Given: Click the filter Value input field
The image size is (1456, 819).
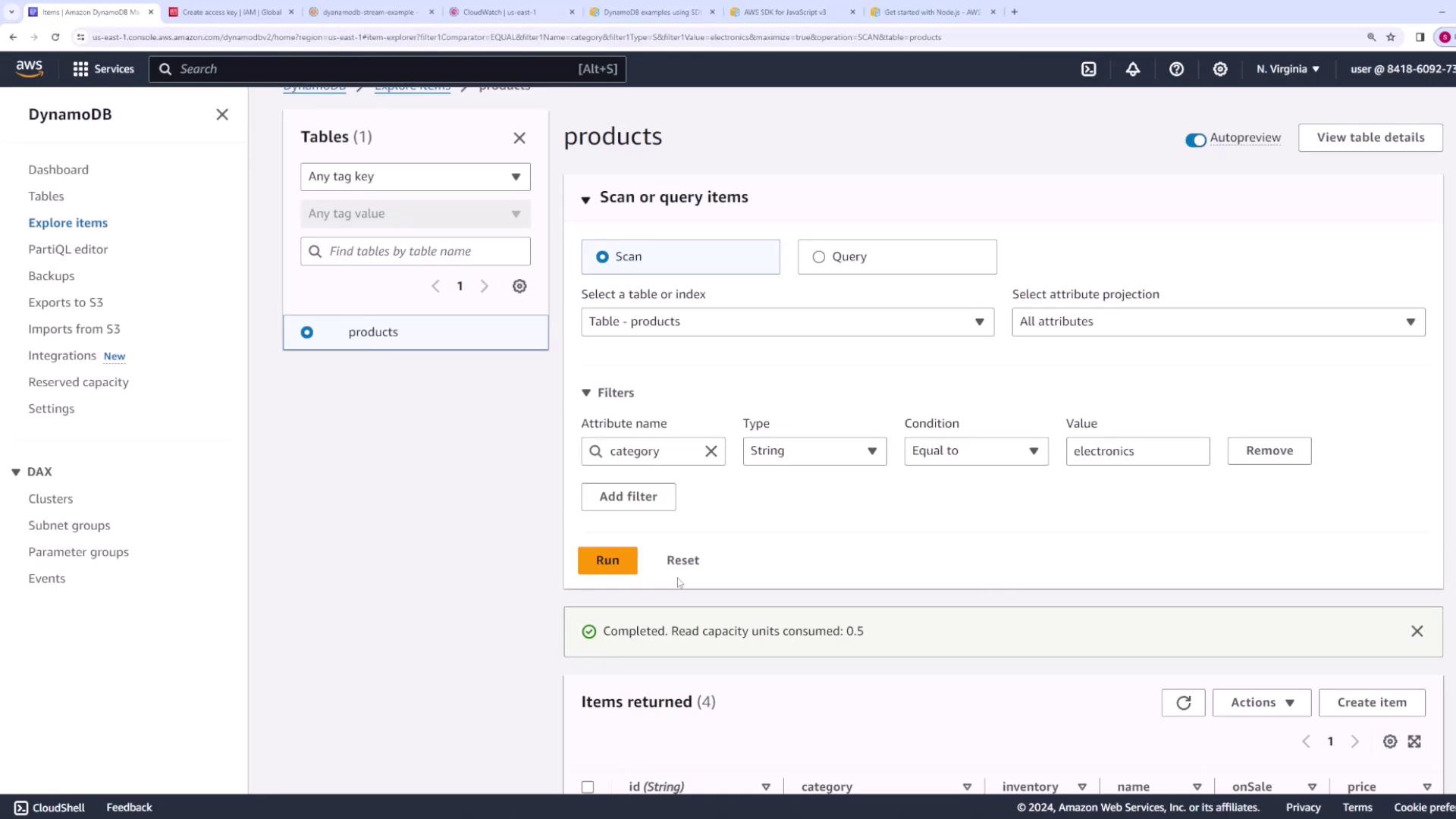Looking at the screenshot, I should (1137, 451).
